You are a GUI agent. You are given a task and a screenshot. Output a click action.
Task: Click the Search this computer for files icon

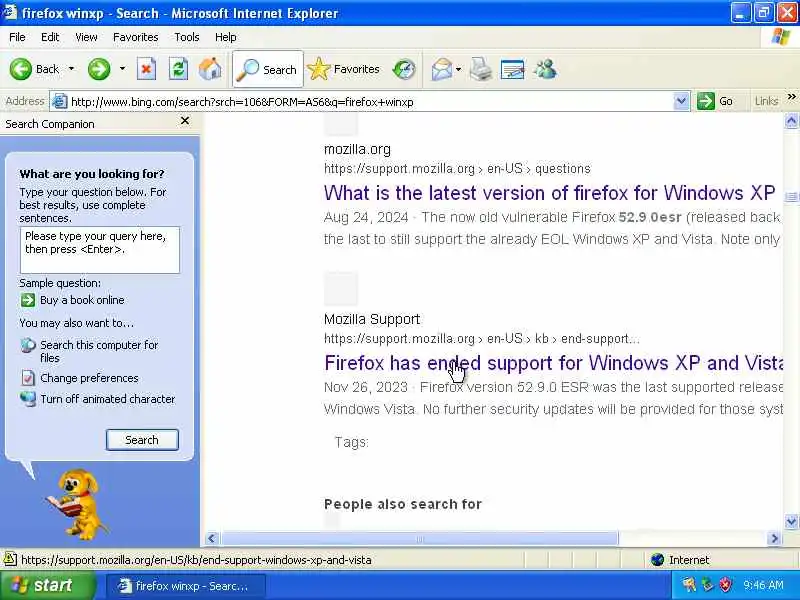coord(28,345)
